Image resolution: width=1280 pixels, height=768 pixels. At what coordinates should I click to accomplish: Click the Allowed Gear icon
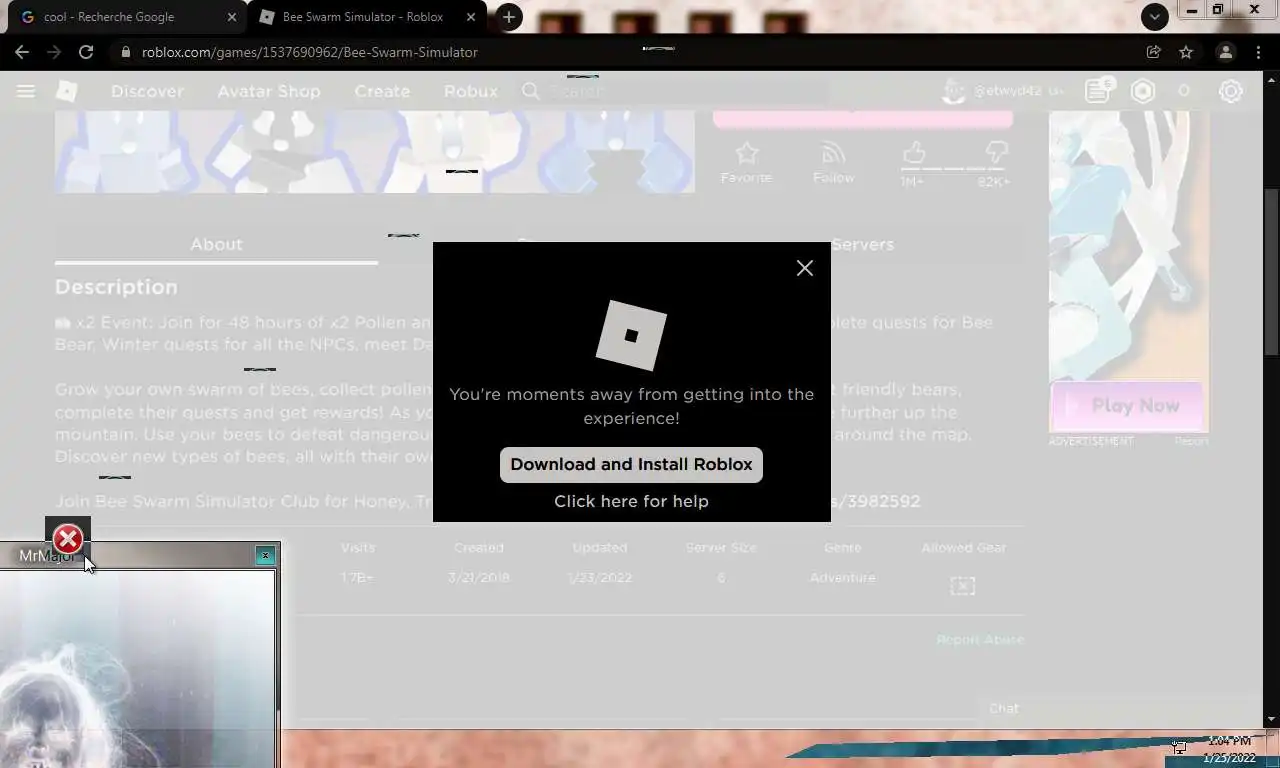pos(962,586)
